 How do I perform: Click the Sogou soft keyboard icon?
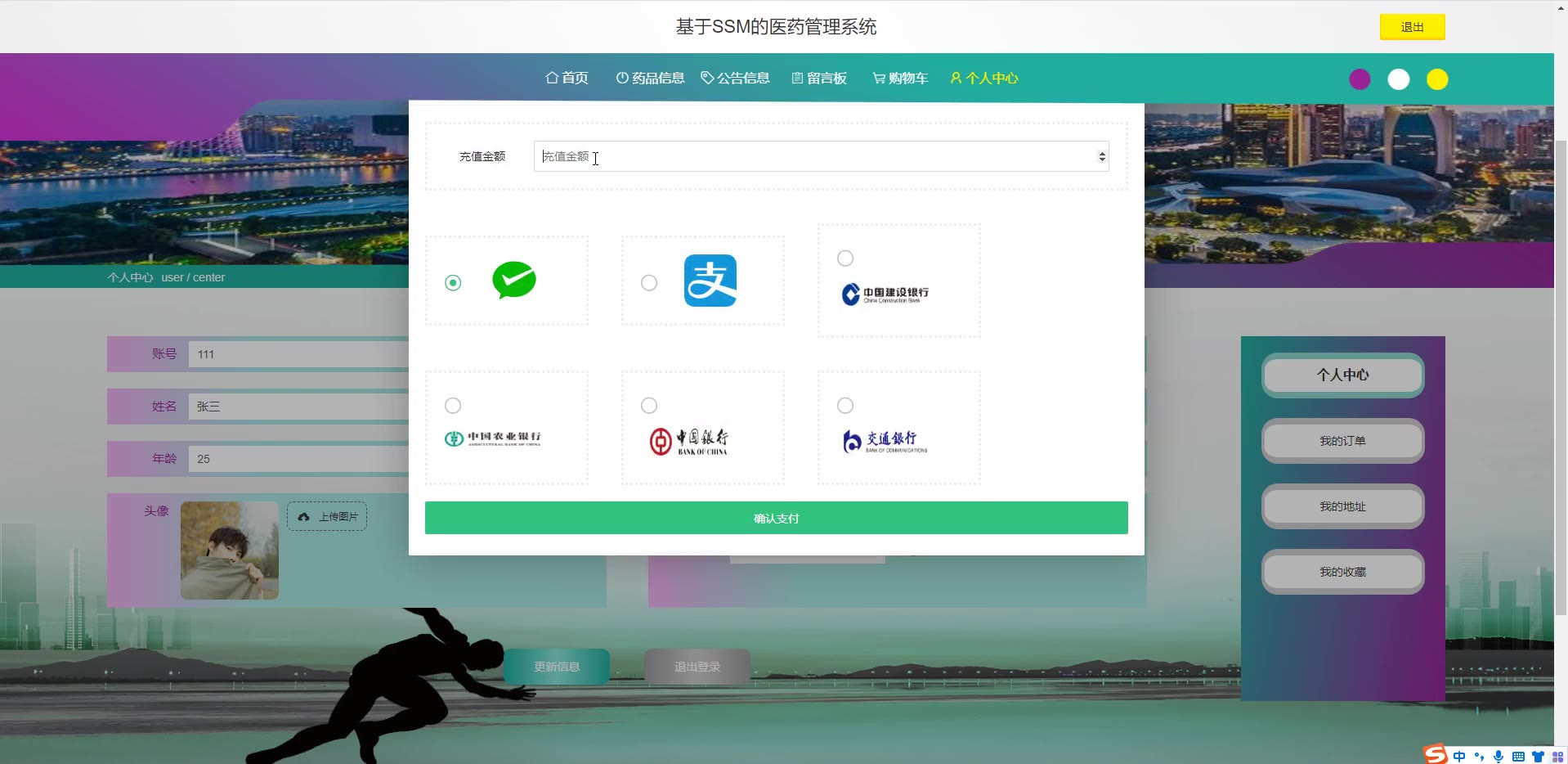(1518, 757)
